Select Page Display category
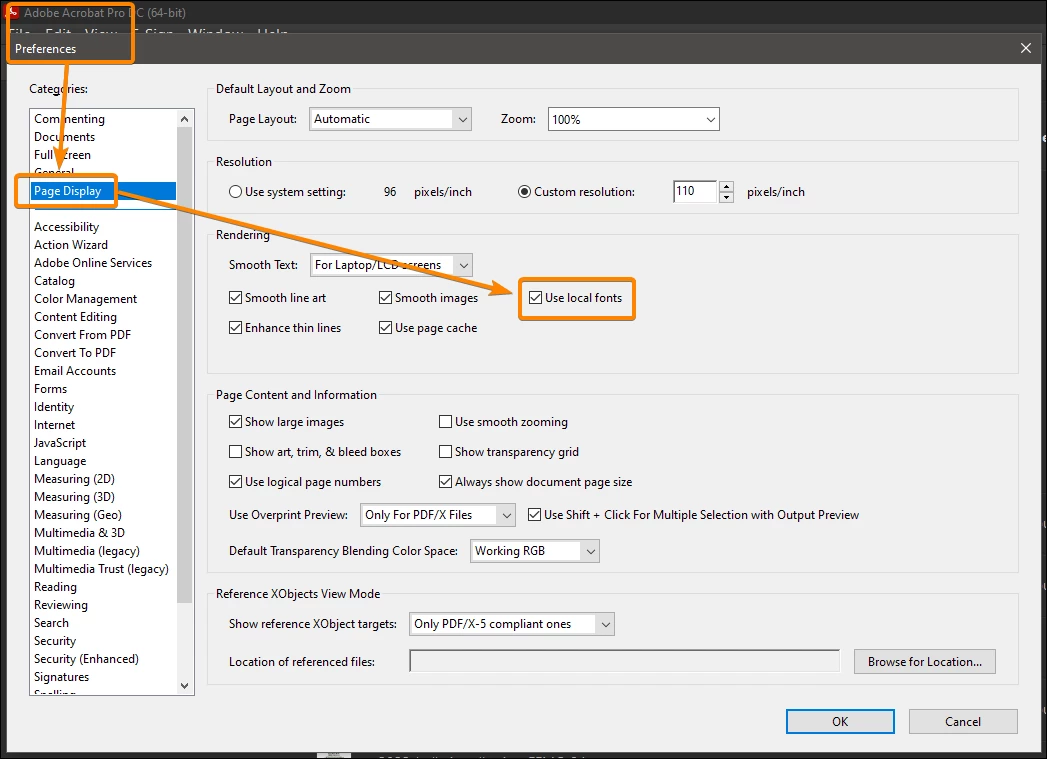The width and height of the screenshot is (1047, 759). (103, 191)
